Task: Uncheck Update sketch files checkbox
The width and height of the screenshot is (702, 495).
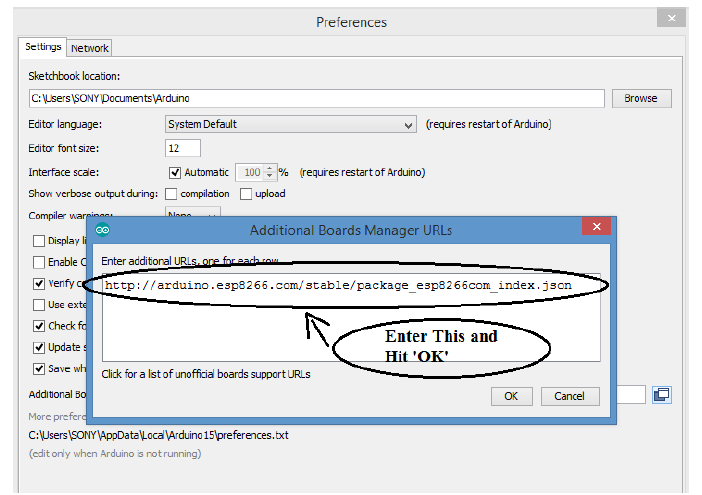Action: 39,347
